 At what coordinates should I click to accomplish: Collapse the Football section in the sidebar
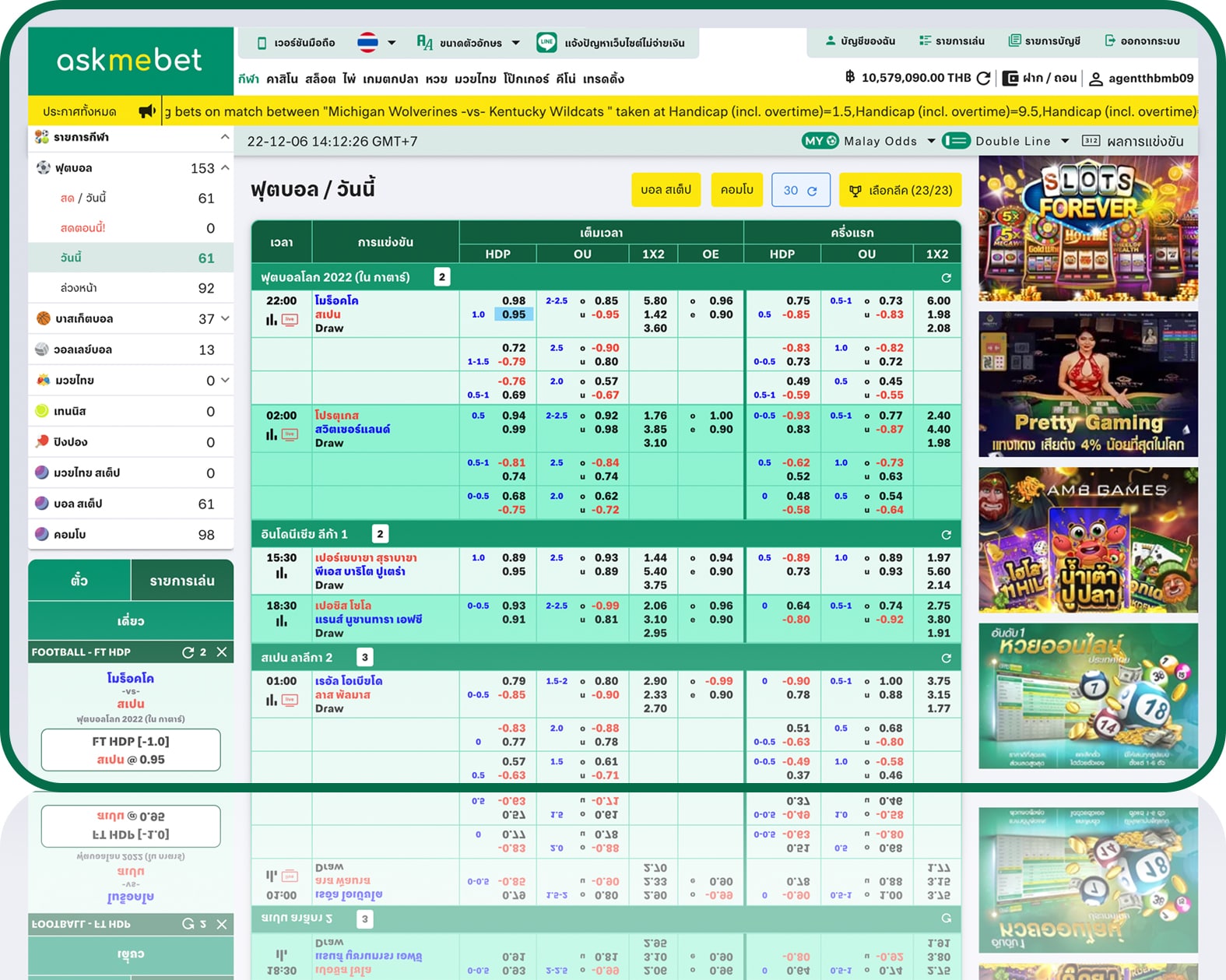(225, 167)
